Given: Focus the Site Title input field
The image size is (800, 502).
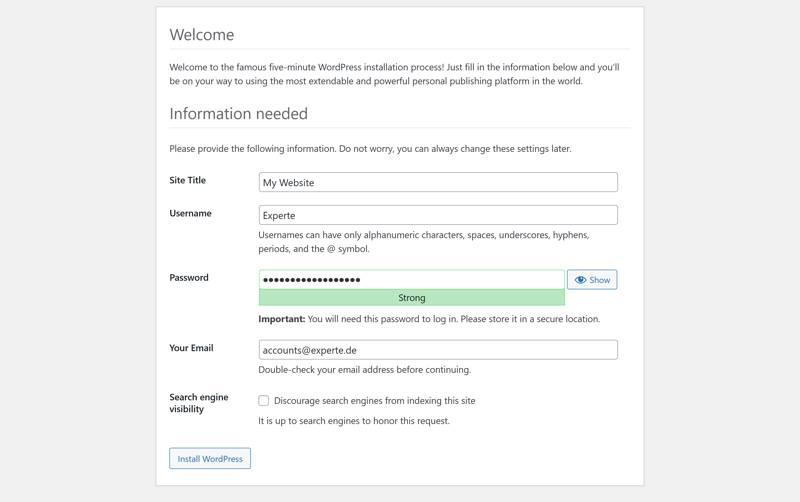Looking at the screenshot, I should 438,183.
